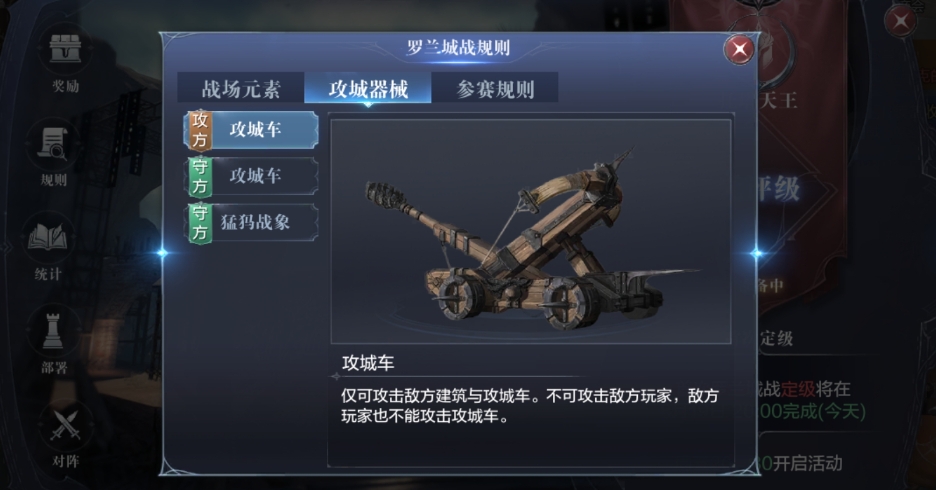Image resolution: width=936 pixels, height=490 pixels.
Task: Open the 对阵 crossed swords icon
Action: click(65, 425)
